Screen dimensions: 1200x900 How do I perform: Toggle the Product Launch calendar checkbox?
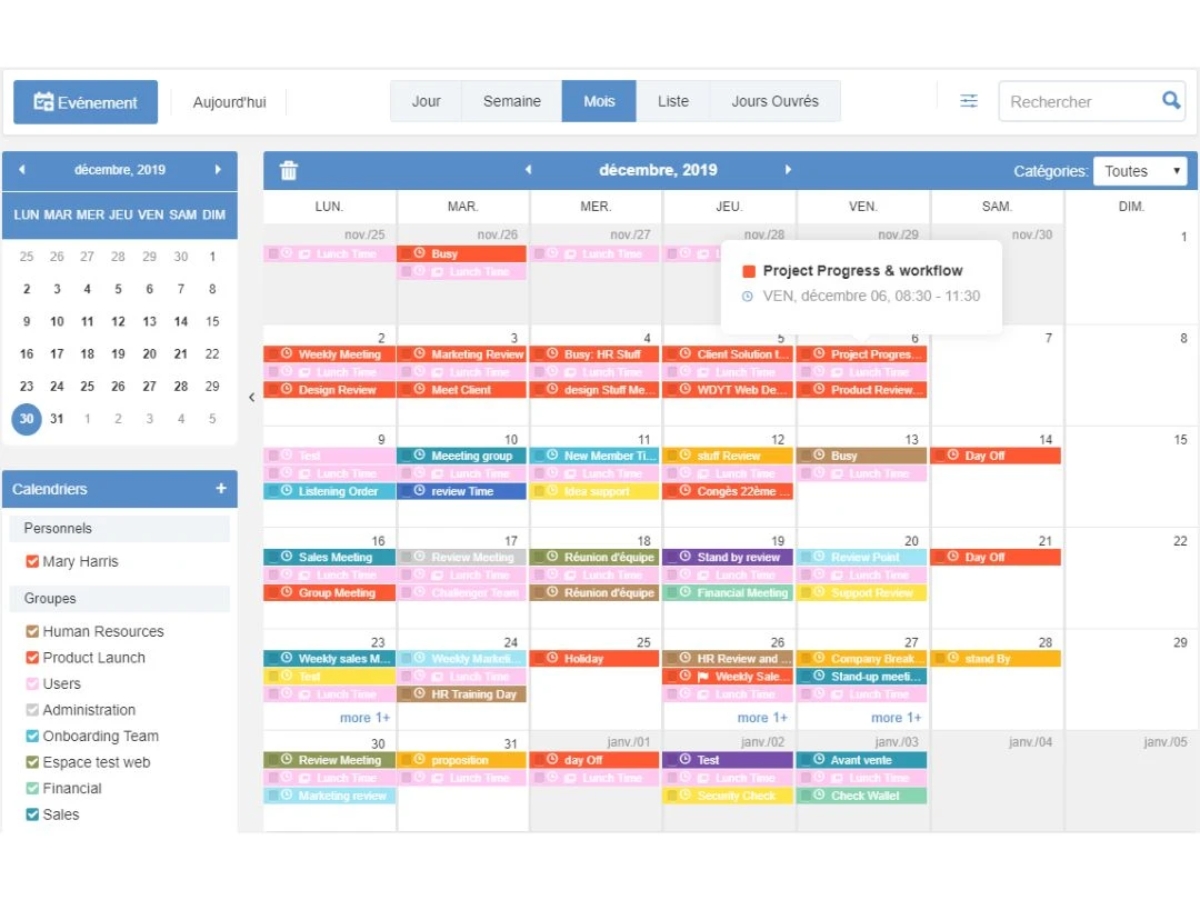click(32, 658)
